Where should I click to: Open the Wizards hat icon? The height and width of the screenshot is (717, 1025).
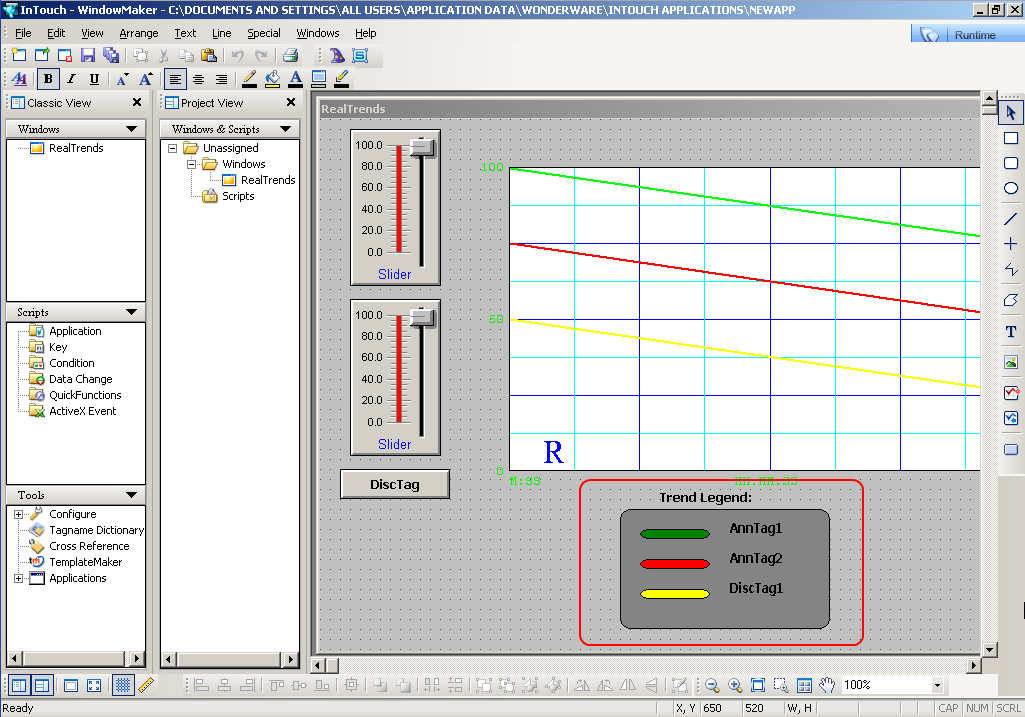click(337, 56)
